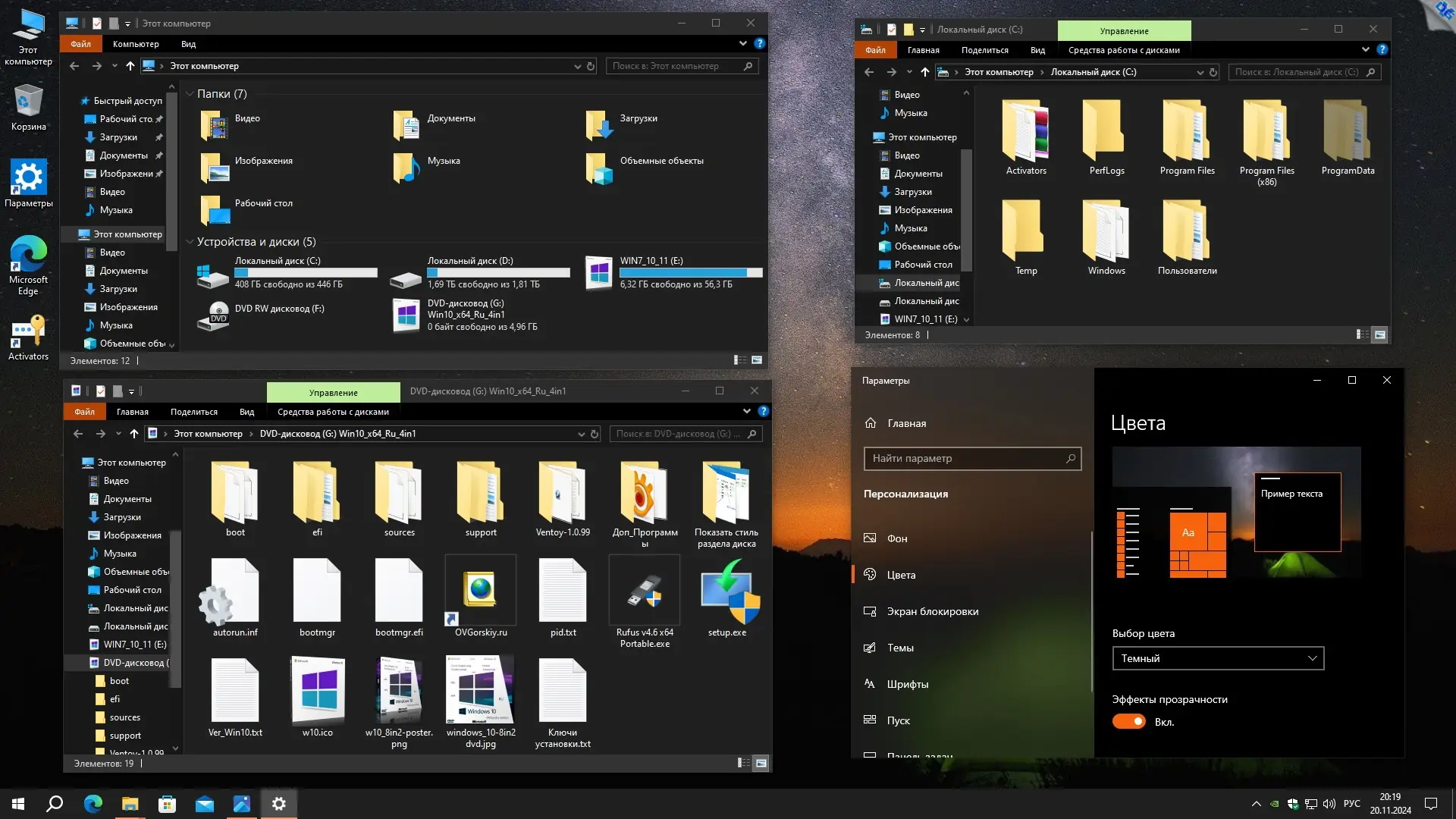
Task: Go to Экран блокировки settings page
Action: [x=932, y=611]
